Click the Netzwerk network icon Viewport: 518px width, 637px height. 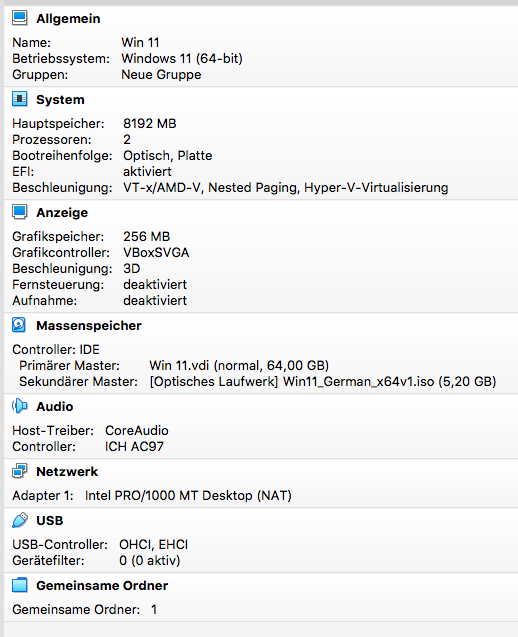[20, 471]
